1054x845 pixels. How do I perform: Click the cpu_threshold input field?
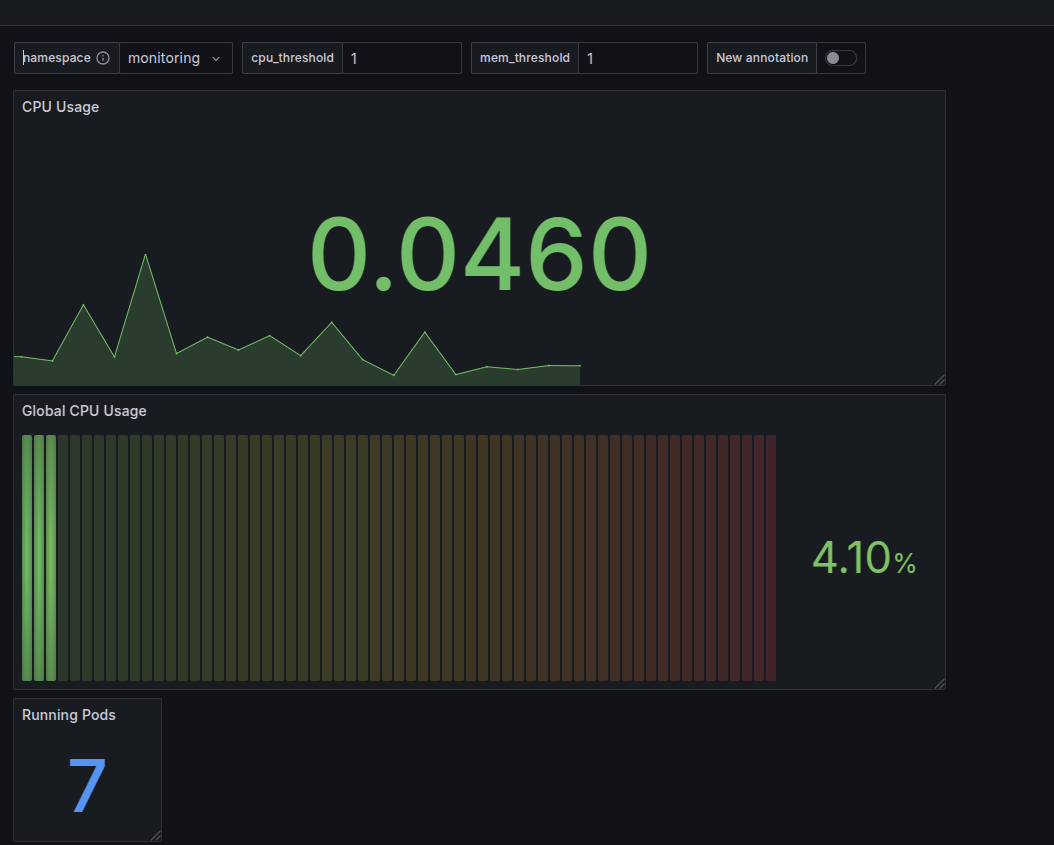click(402, 58)
